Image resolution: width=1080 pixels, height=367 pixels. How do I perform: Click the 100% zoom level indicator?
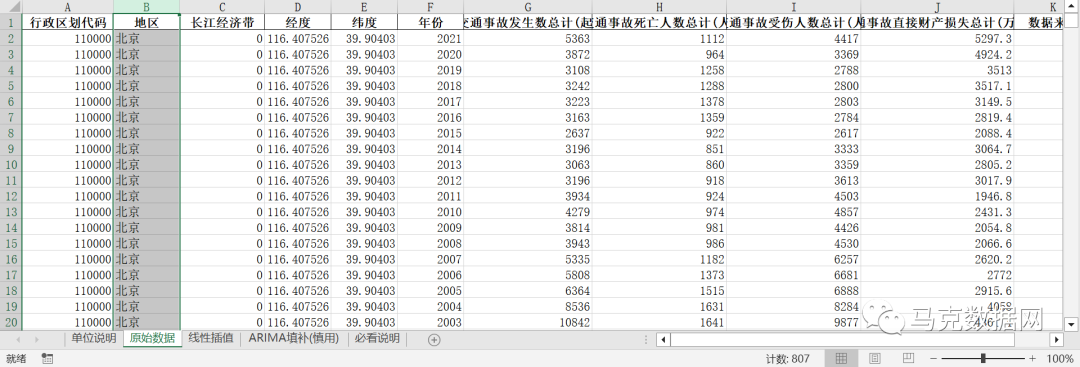coord(1059,359)
